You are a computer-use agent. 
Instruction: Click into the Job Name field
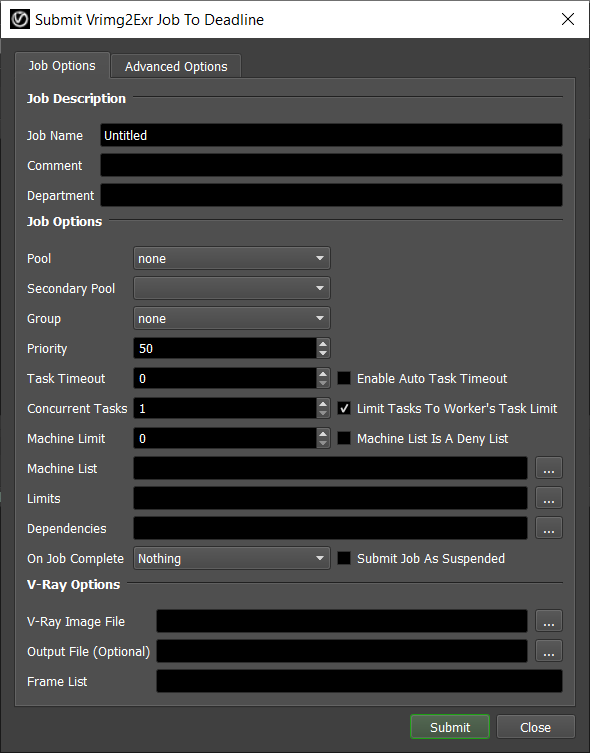point(331,135)
